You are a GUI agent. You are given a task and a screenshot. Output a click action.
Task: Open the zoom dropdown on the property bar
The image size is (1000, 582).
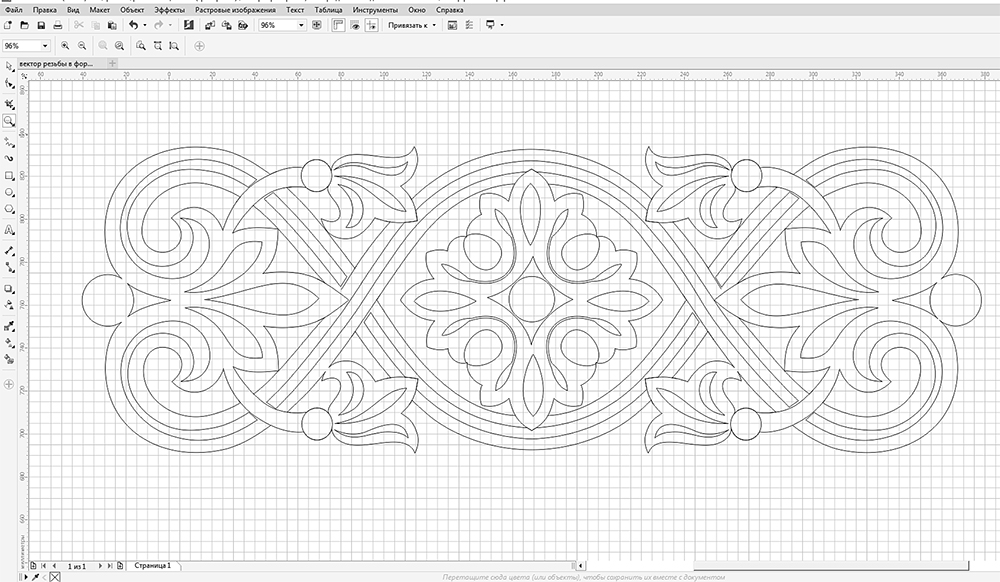pyautogui.click(x=46, y=46)
